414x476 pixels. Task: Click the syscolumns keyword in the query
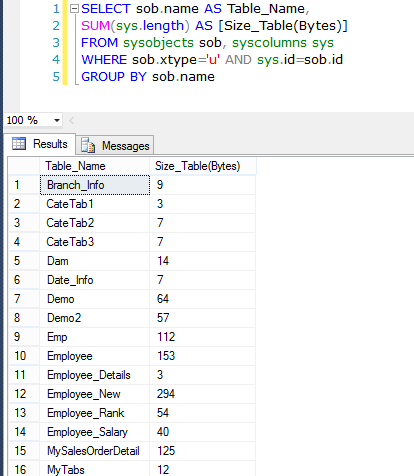click(x=269, y=43)
